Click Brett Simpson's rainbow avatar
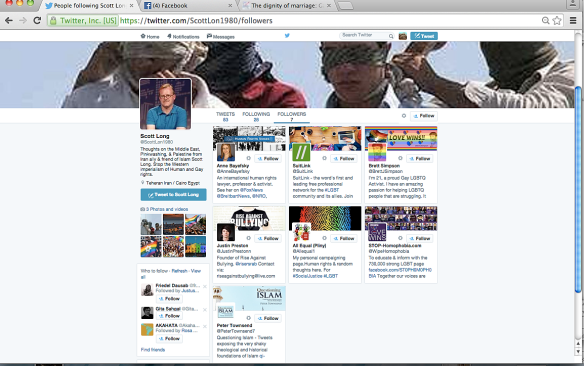Image resolution: width=584 pixels, height=366 pixels. click(377, 152)
